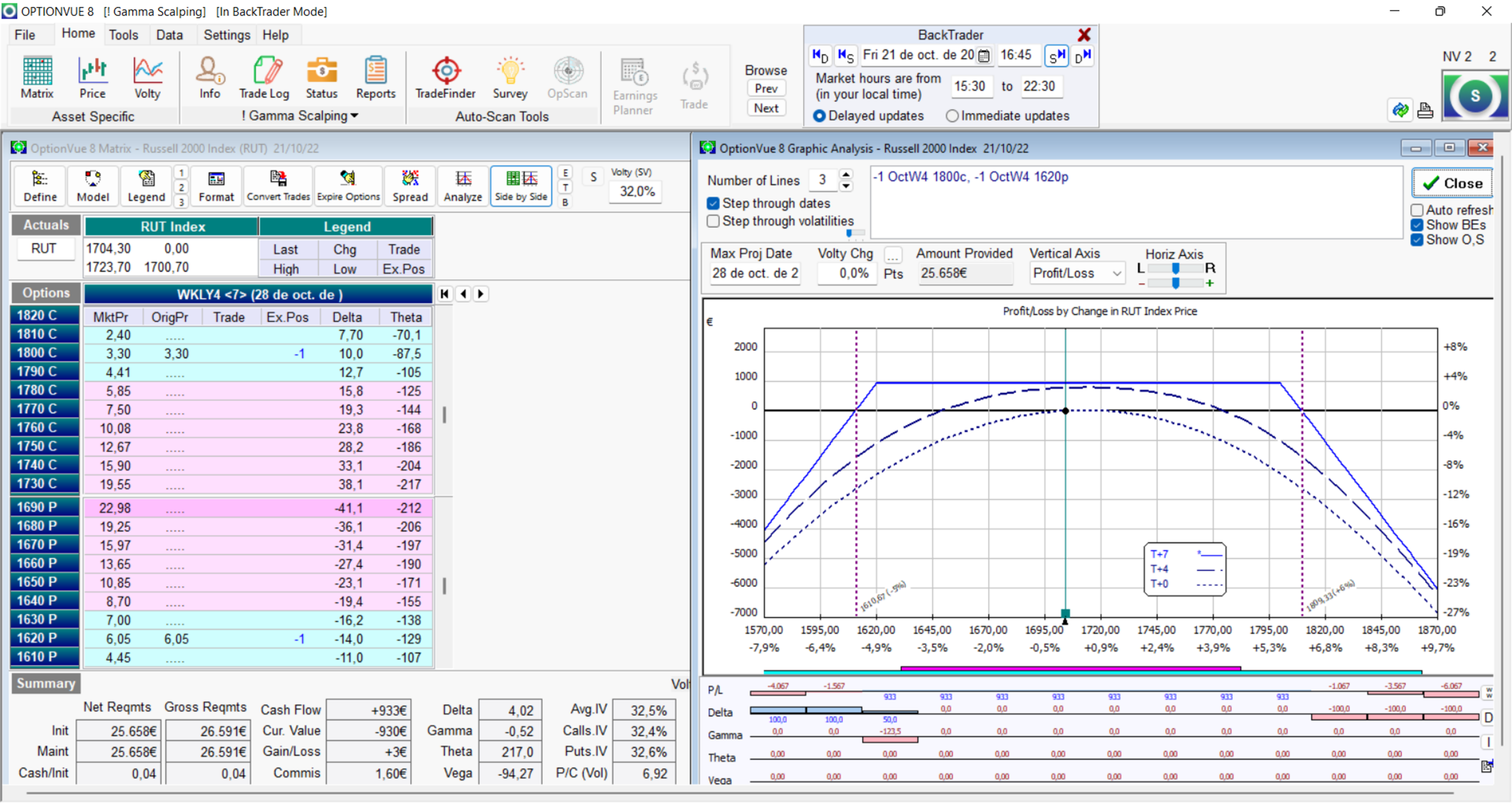Click the Max Proj Date field
1512x803 pixels.
point(754,274)
